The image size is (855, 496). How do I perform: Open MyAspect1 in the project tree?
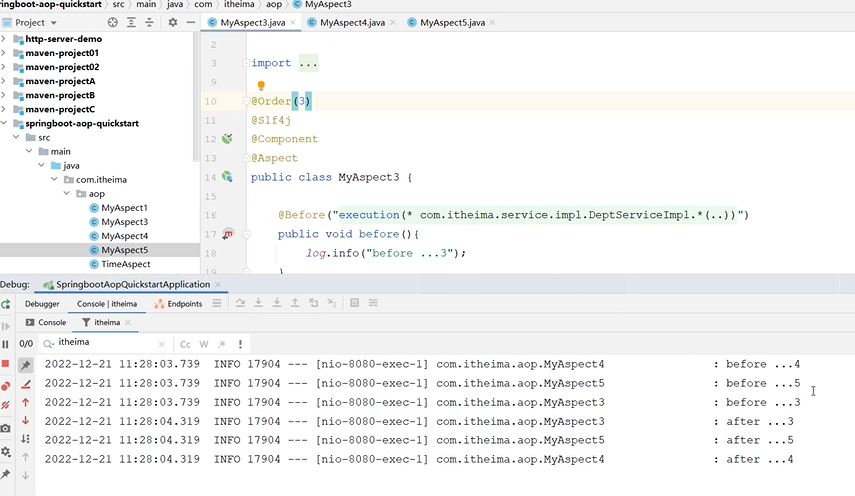pos(124,208)
